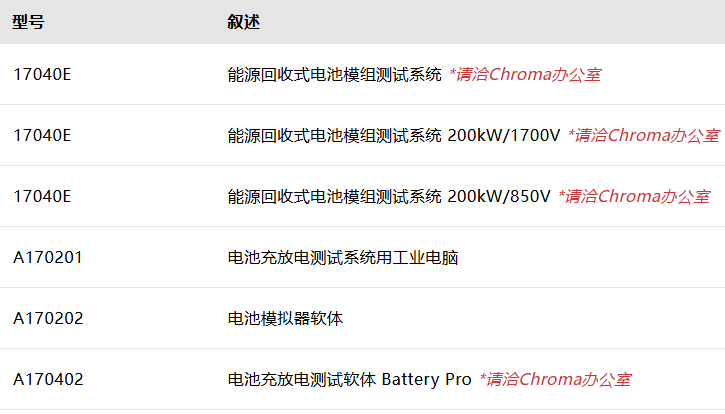The height and width of the screenshot is (414, 725).
Task: Click the 200kW/1700V system description
Action: click(393, 136)
